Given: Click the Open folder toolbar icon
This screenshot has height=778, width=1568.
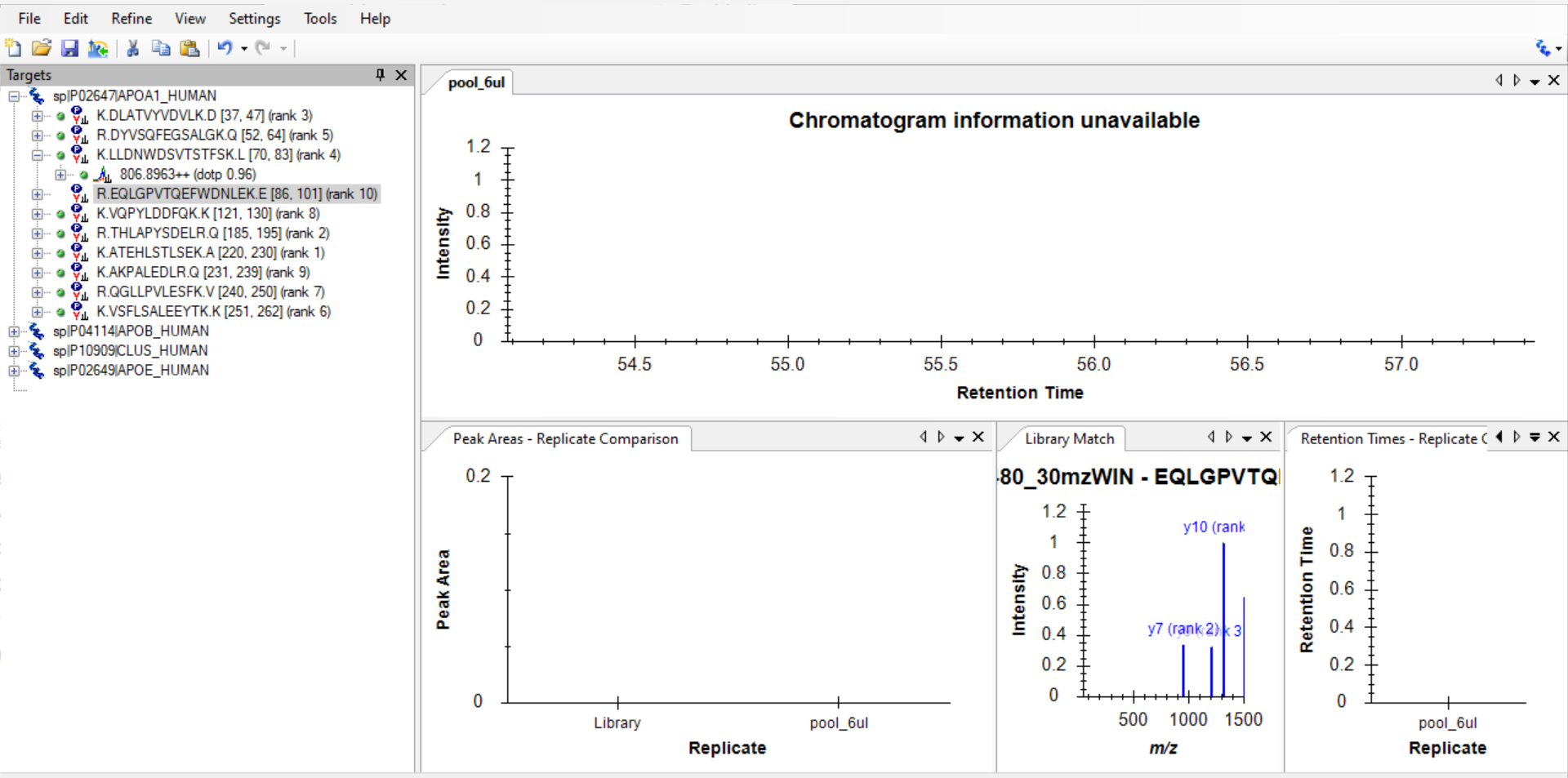Looking at the screenshot, I should tap(41, 48).
